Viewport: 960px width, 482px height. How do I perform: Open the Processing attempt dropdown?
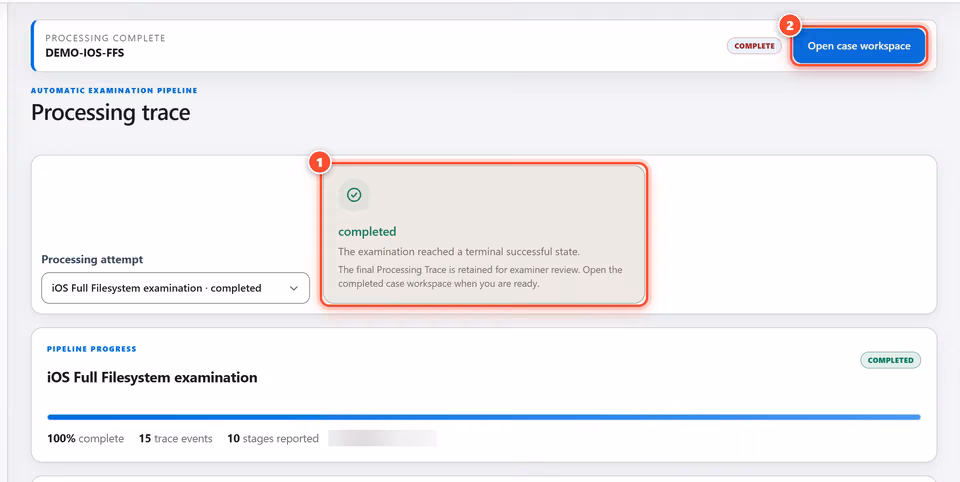(175, 288)
